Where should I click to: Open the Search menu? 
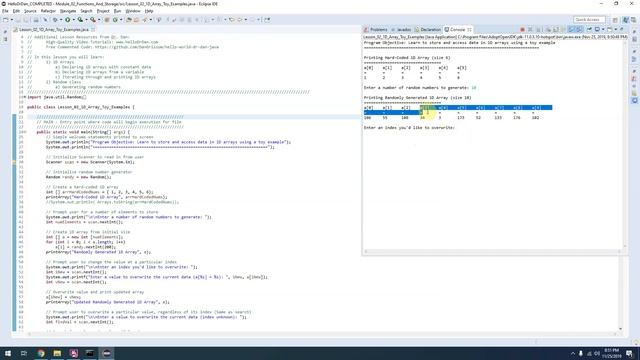[86, 11]
